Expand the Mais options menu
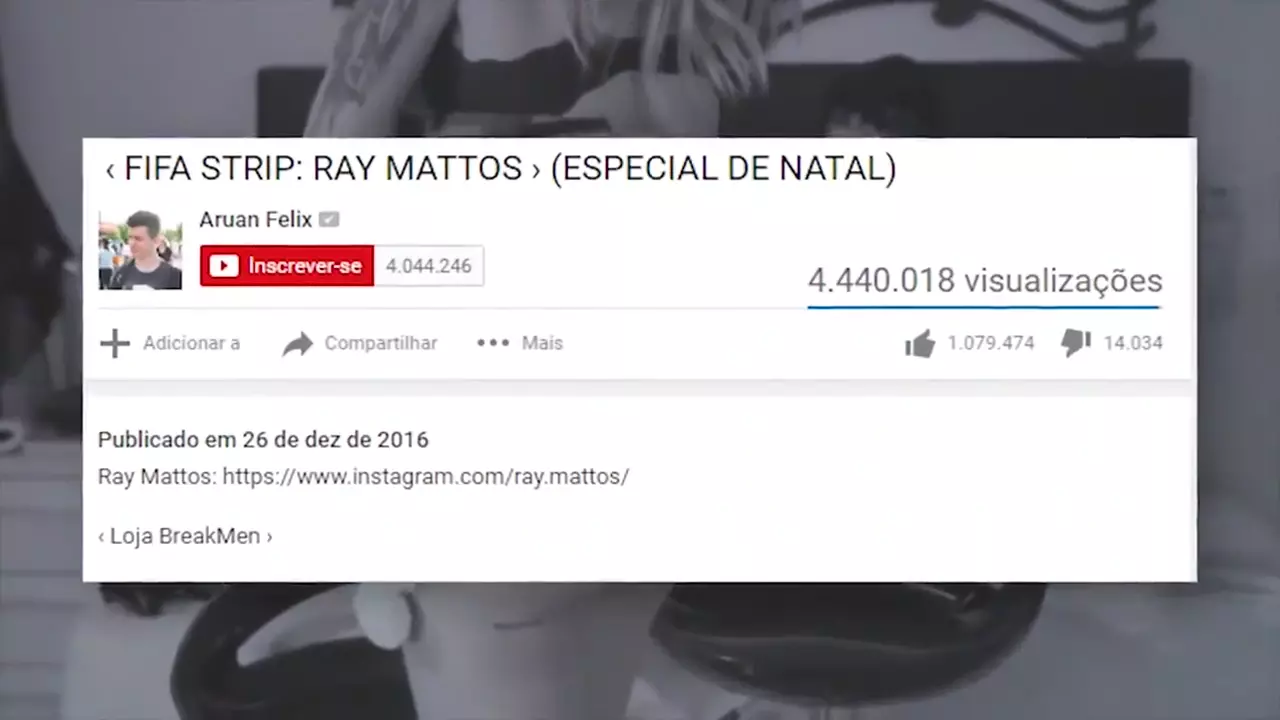 pyautogui.click(x=542, y=343)
